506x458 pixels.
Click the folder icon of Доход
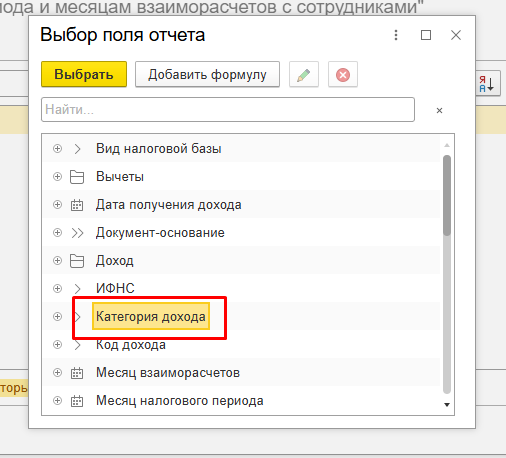(x=77, y=261)
